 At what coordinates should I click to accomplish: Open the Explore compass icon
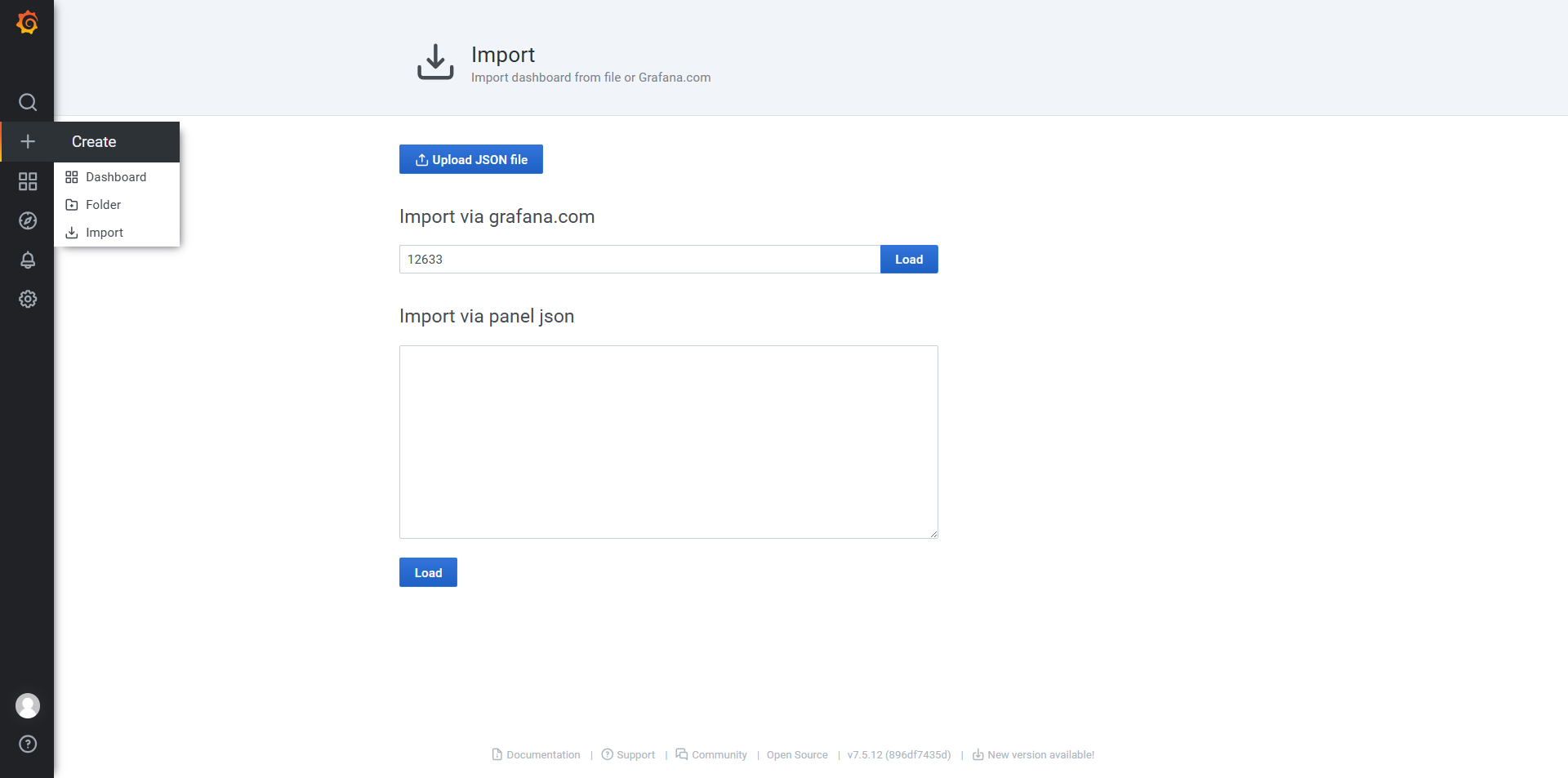pyautogui.click(x=28, y=220)
